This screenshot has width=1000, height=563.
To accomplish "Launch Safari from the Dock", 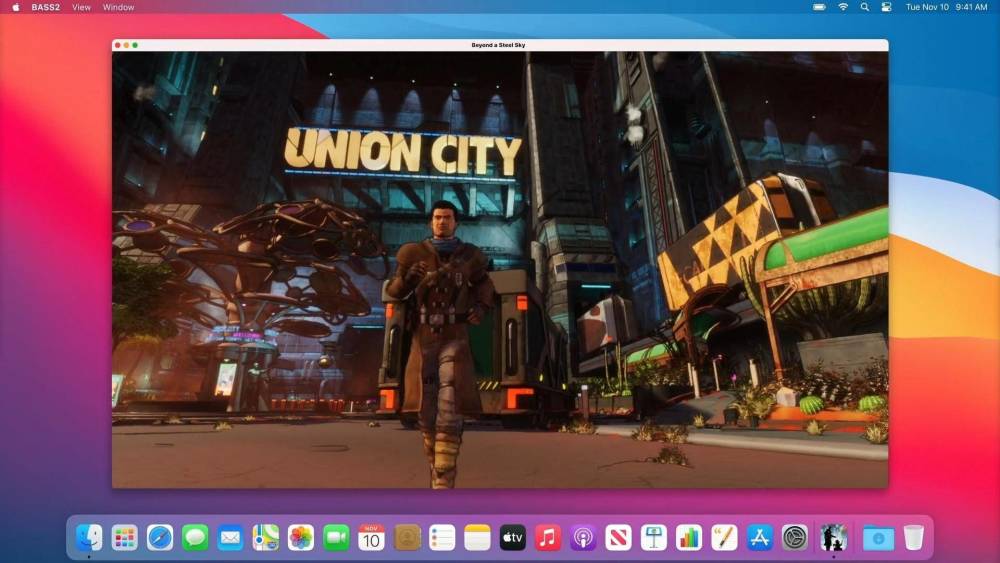I will (159, 537).
